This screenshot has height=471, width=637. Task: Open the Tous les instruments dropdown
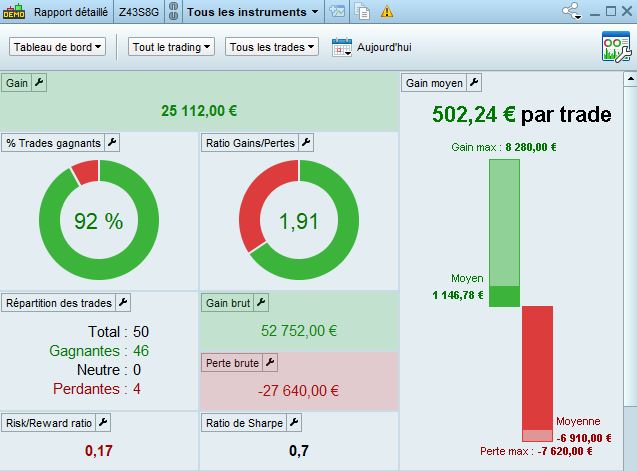tap(252, 12)
